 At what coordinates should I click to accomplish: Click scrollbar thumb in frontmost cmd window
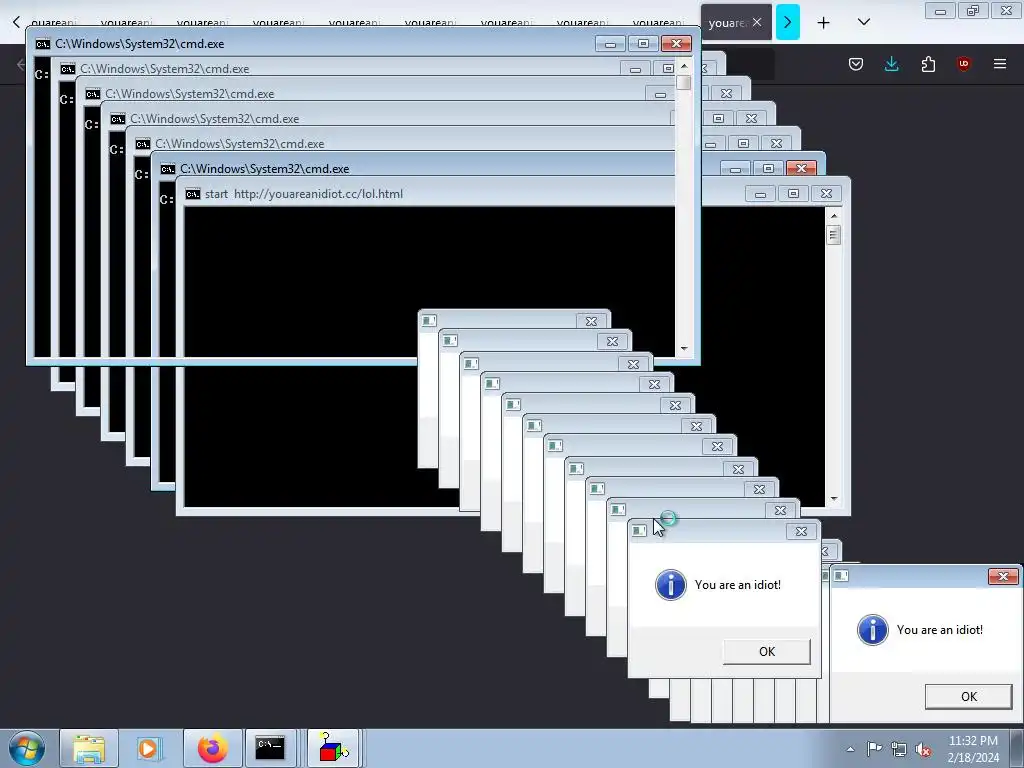[x=684, y=82]
